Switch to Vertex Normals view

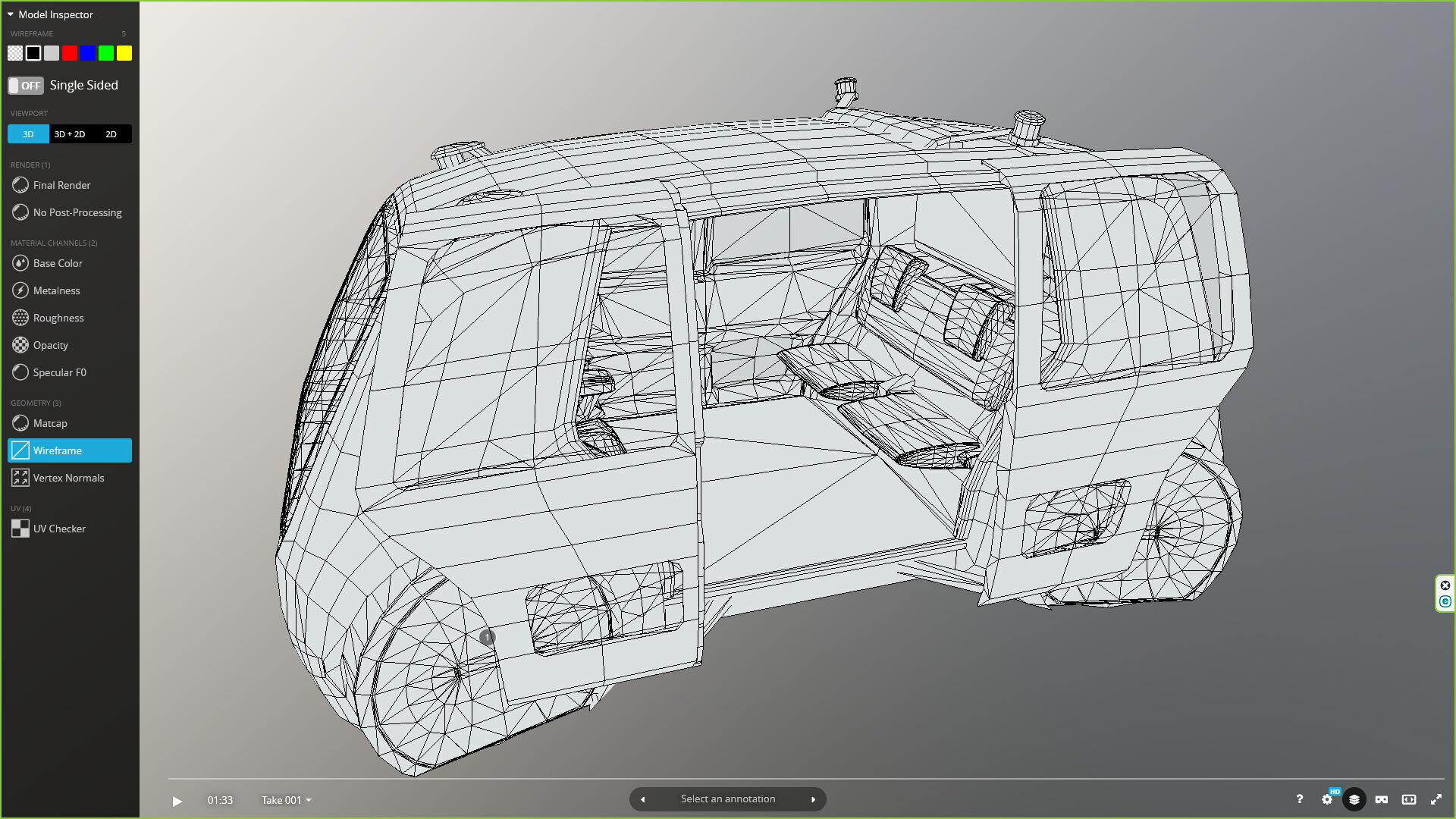68,478
